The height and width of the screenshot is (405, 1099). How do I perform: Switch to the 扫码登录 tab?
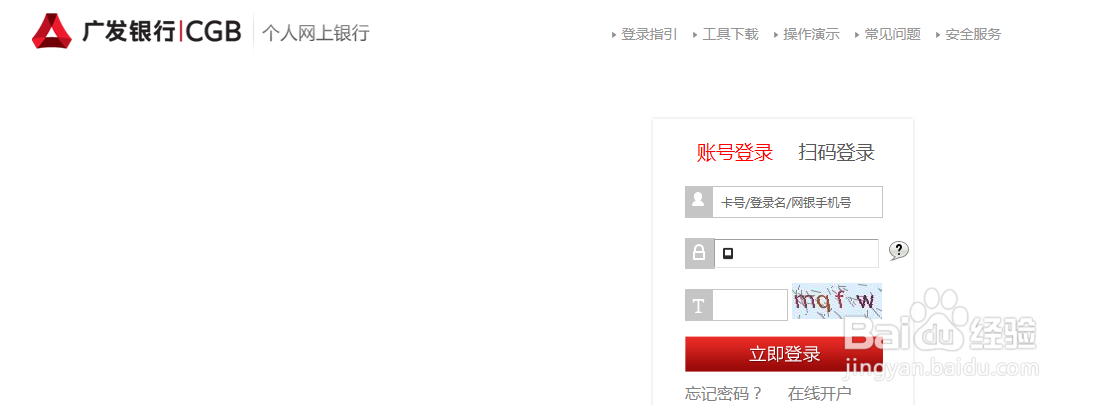(x=836, y=152)
